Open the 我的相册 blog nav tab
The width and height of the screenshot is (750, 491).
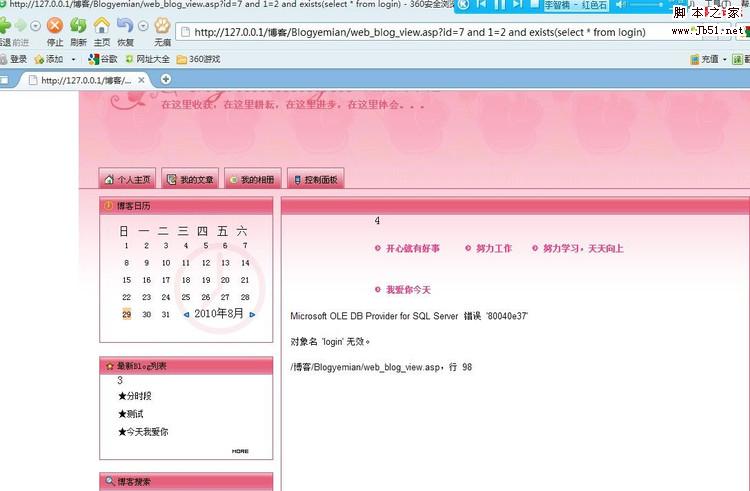253,179
